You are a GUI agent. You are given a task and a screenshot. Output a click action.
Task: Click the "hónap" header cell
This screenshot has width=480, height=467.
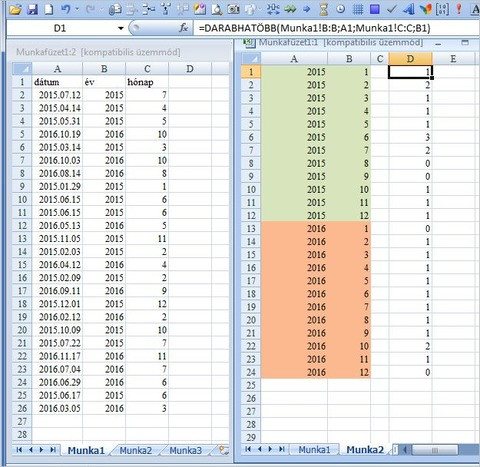click(147, 82)
